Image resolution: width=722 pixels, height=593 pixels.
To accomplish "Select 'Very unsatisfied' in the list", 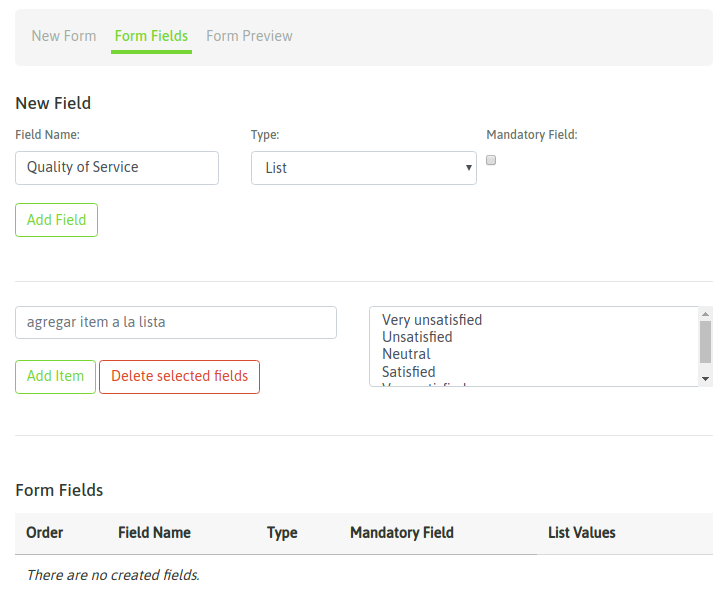I will click(x=432, y=320).
